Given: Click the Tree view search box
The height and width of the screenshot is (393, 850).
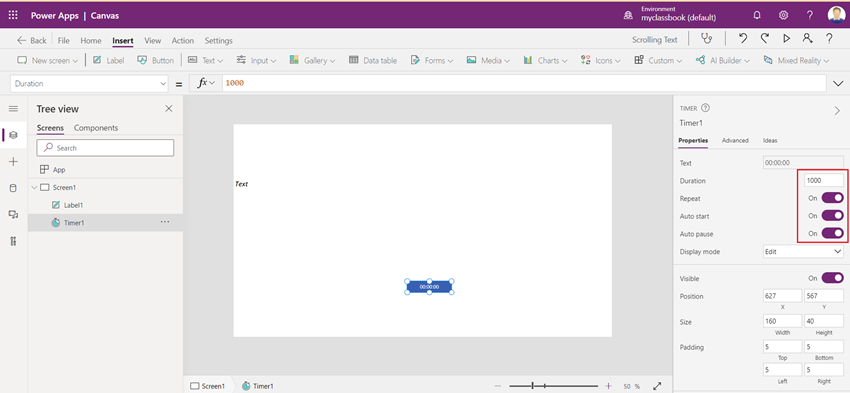Looking at the screenshot, I should click(105, 147).
